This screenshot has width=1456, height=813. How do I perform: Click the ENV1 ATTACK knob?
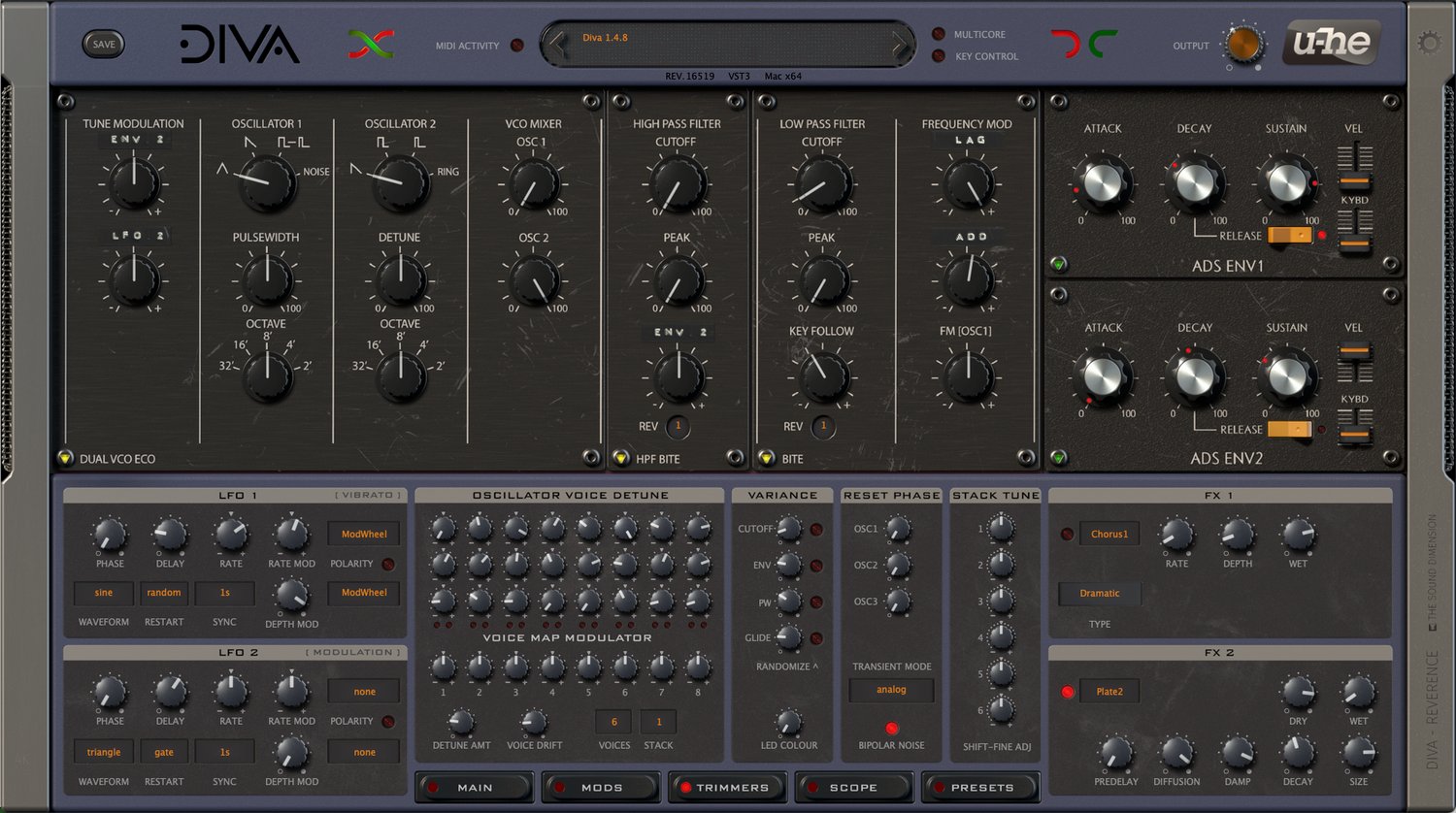[x=1103, y=183]
